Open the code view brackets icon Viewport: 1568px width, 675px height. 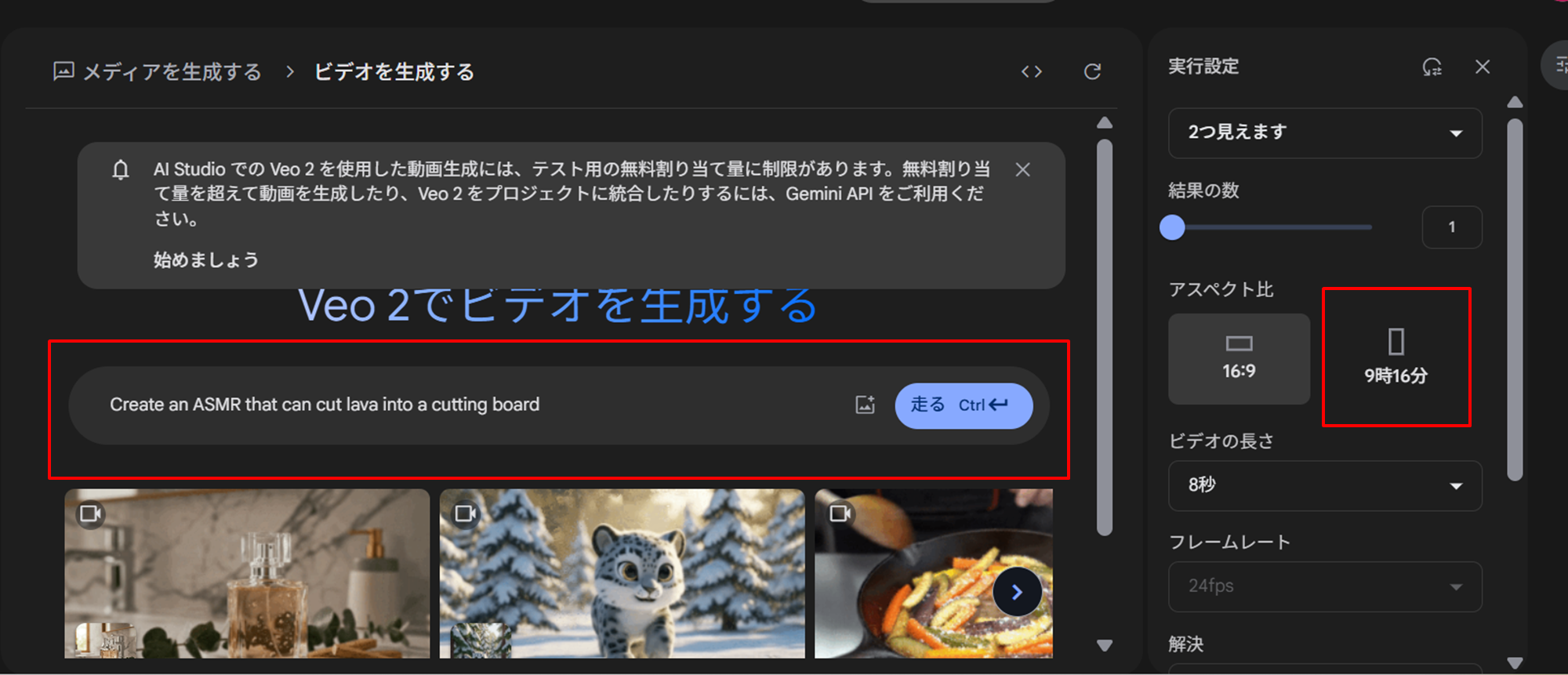[x=1031, y=72]
